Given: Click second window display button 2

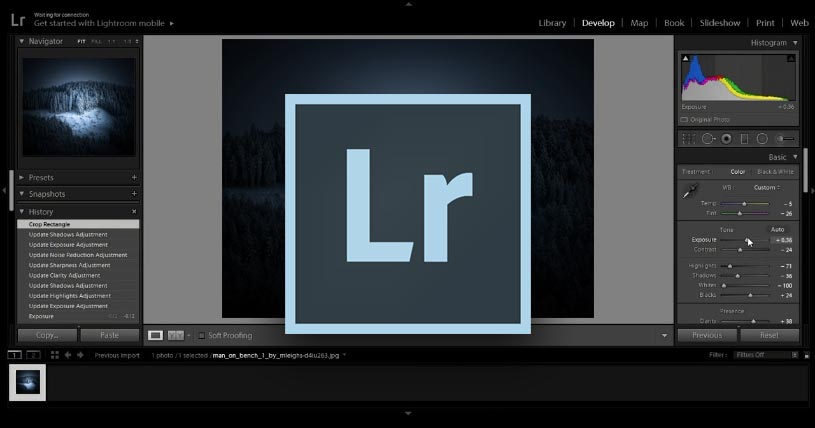Looking at the screenshot, I should click(33, 355).
